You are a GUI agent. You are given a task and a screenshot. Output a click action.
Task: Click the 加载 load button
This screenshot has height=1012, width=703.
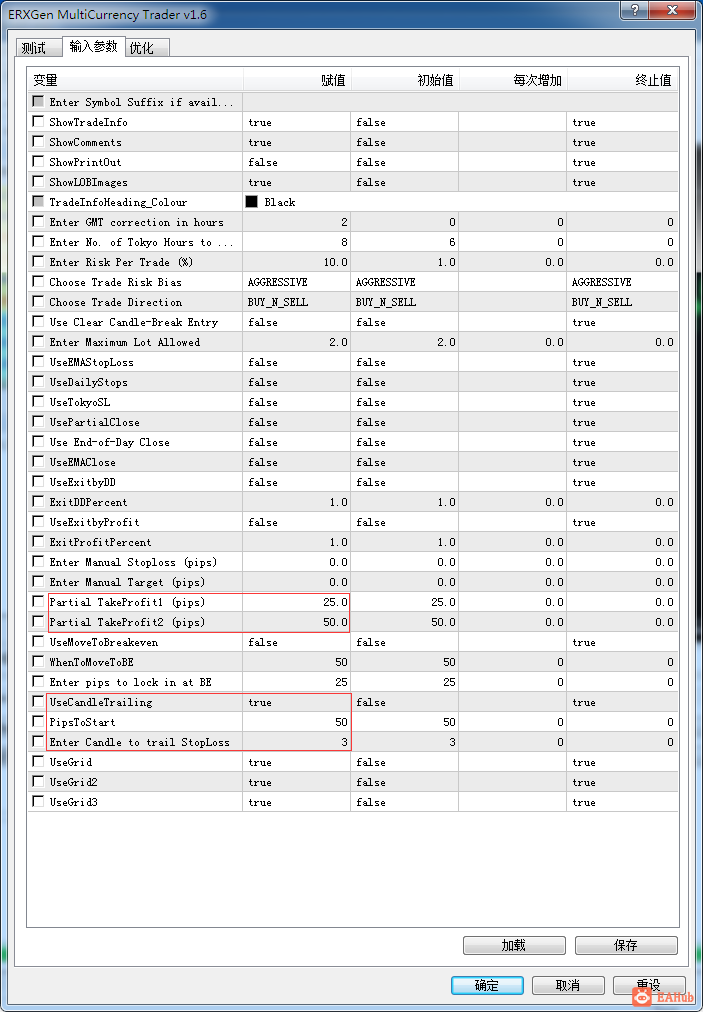click(x=514, y=946)
